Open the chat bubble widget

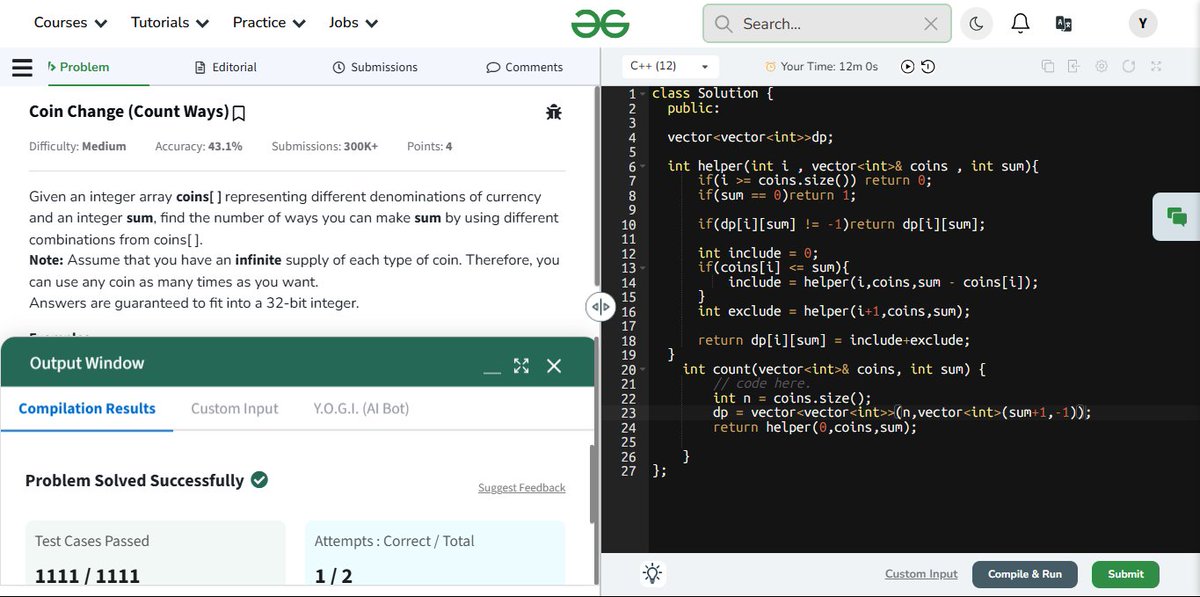pyautogui.click(x=1177, y=217)
